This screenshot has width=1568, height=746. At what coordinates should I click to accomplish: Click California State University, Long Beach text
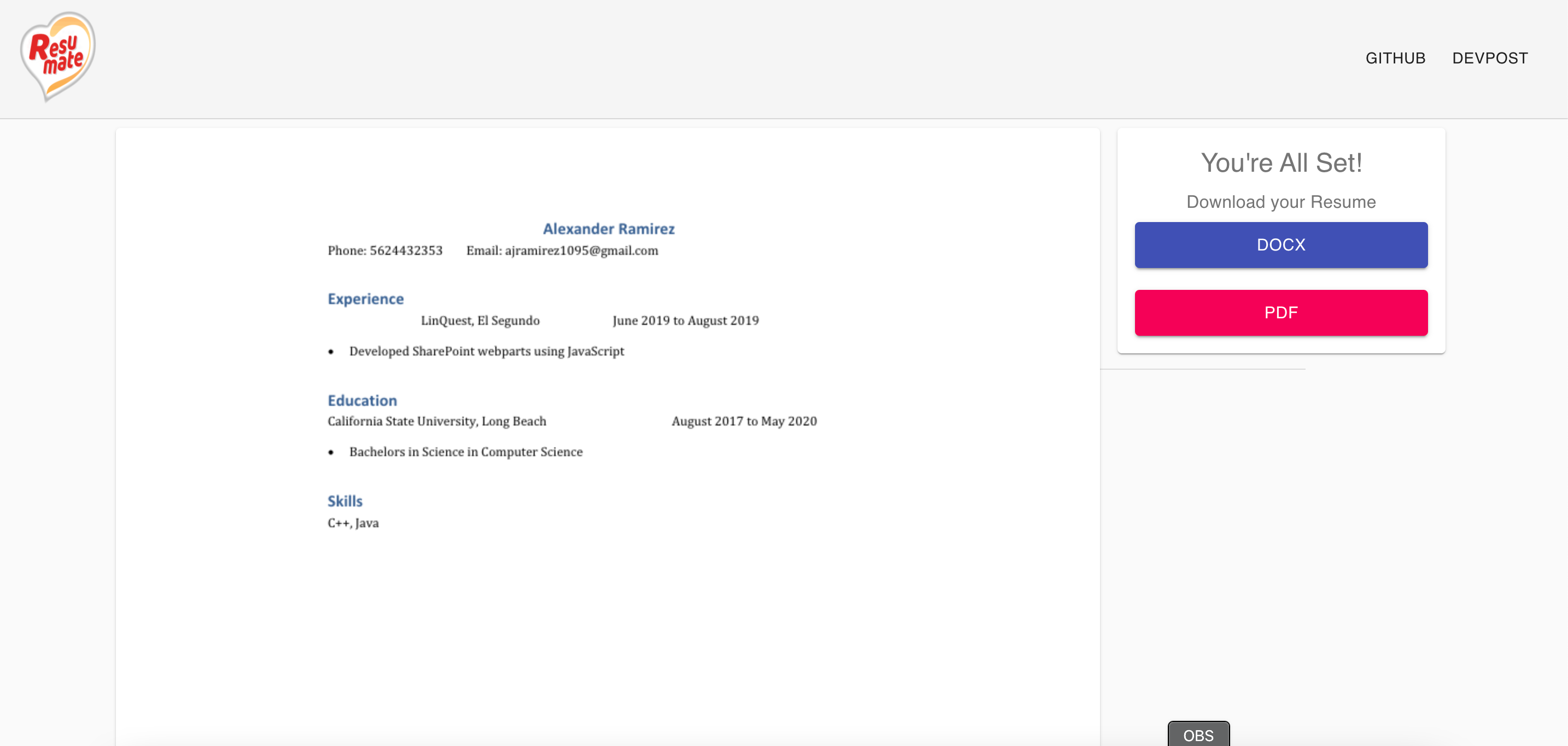[x=436, y=422]
